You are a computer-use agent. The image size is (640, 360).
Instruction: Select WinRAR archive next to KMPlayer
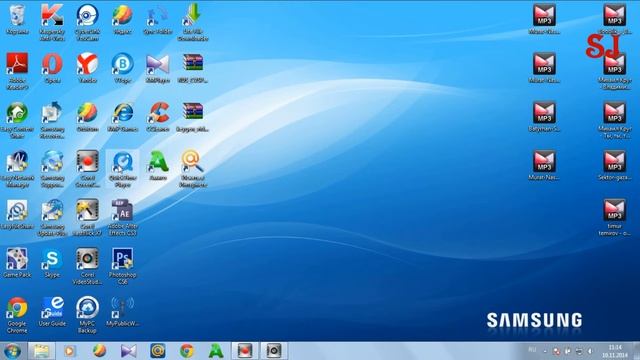(x=193, y=68)
